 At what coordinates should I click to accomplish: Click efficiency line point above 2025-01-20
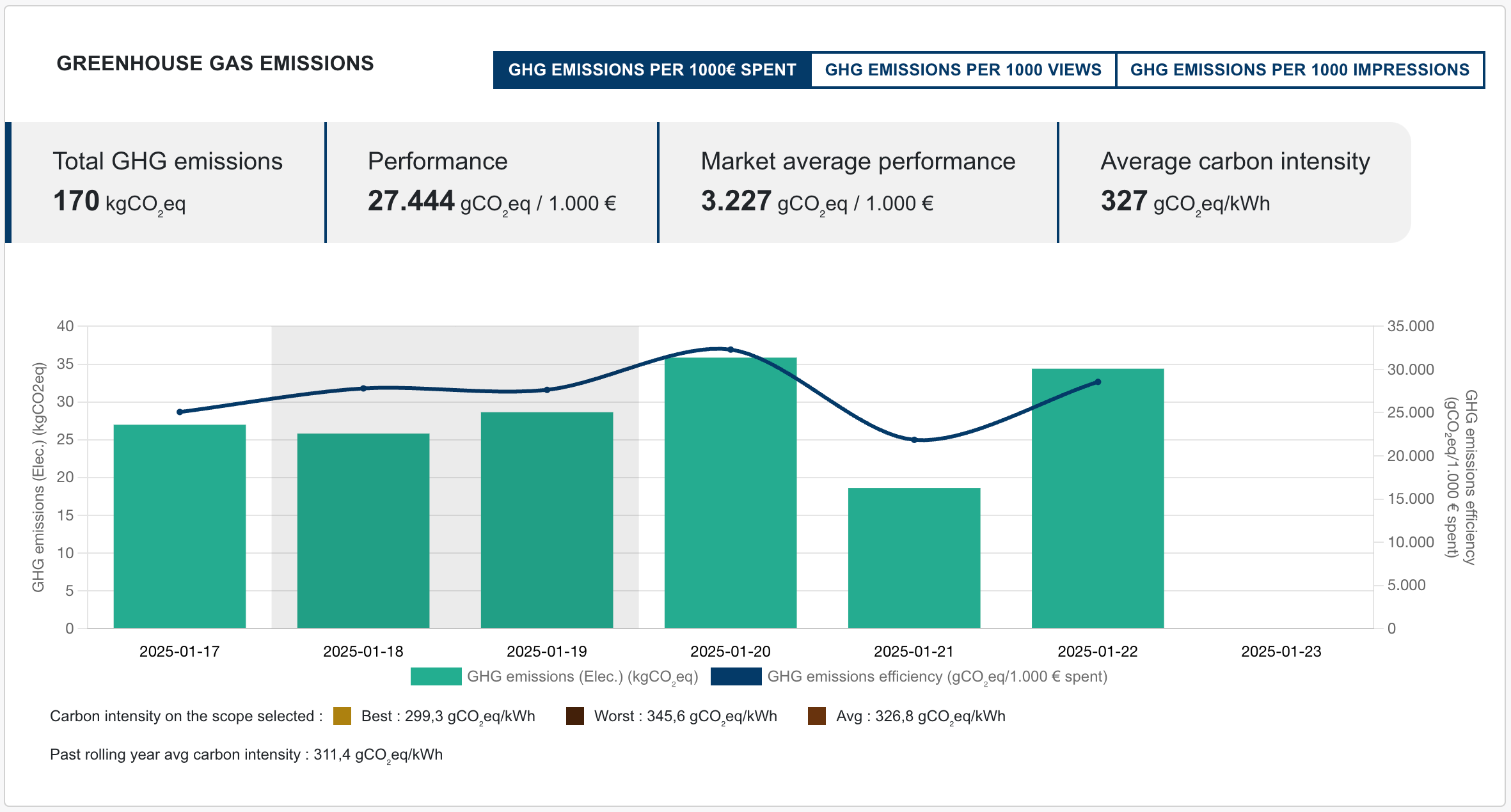tap(731, 350)
